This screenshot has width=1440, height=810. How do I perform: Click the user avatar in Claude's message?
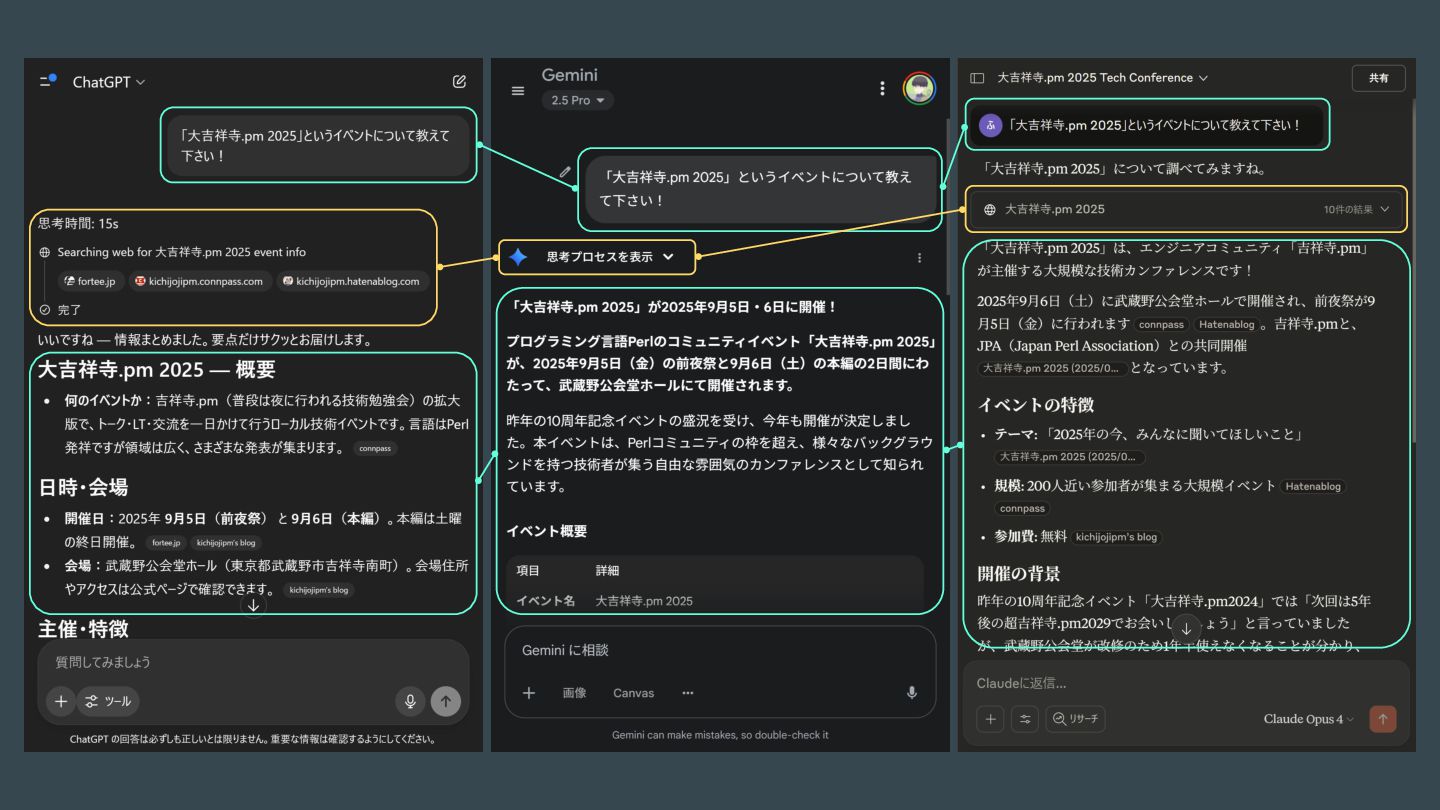pos(991,125)
